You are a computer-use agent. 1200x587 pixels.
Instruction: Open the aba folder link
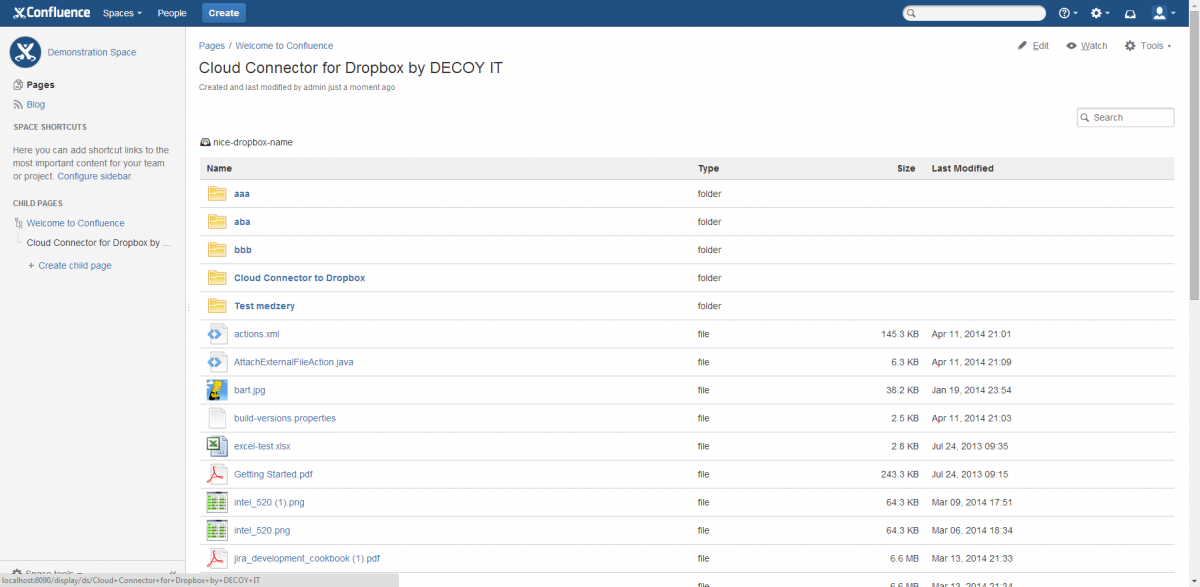point(242,222)
